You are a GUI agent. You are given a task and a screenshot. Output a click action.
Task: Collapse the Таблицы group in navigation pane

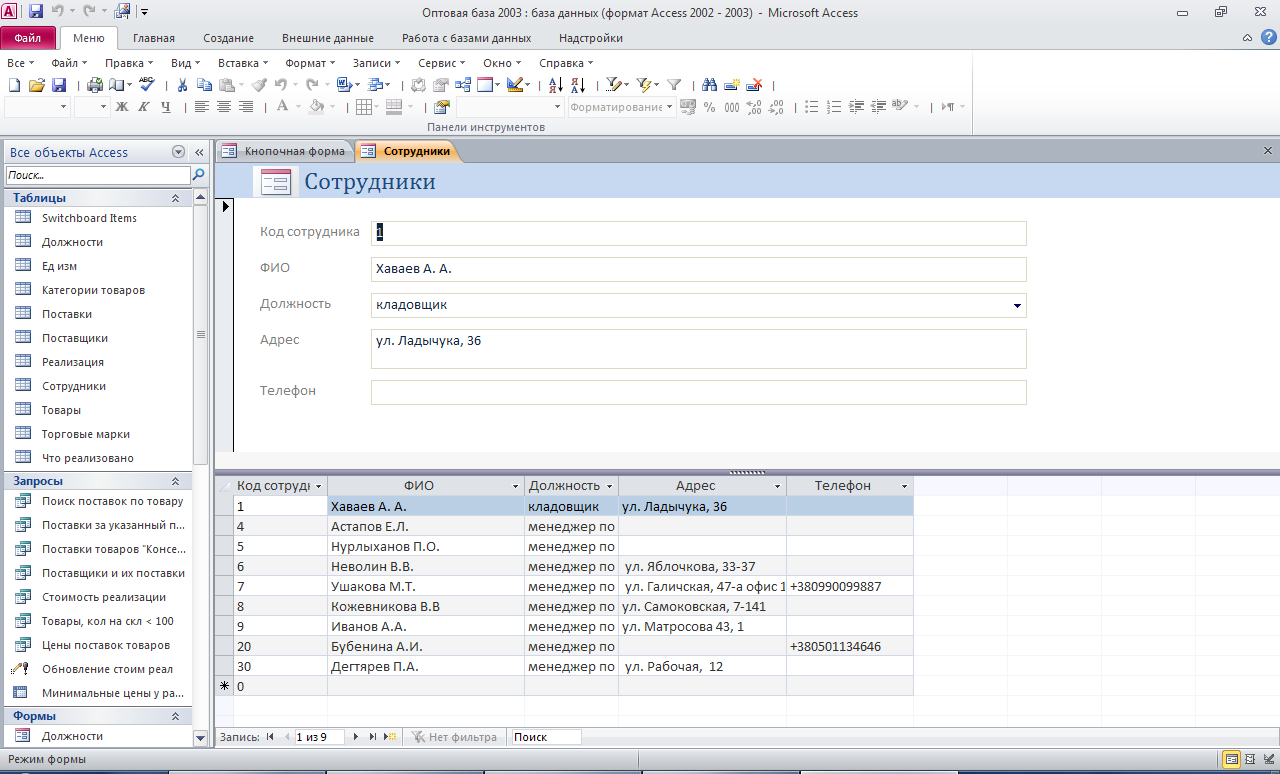(x=175, y=198)
